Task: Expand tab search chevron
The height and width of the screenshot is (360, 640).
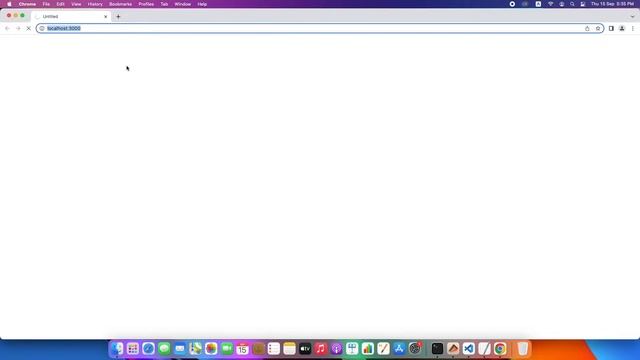Action: pyautogui.click(x=632, y=17)
